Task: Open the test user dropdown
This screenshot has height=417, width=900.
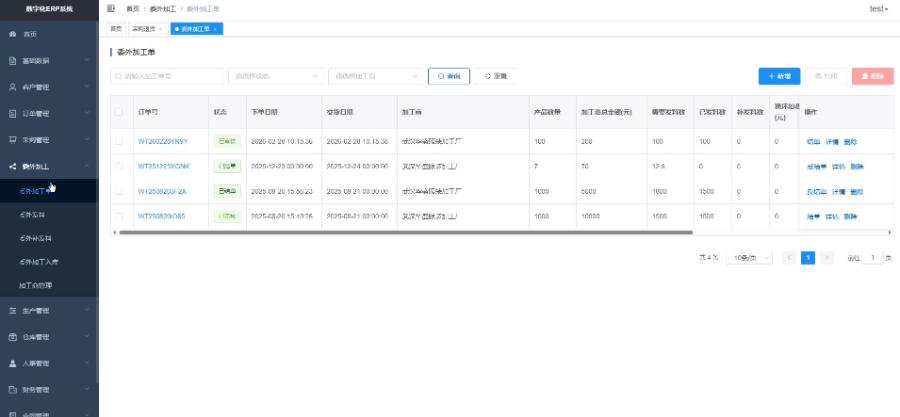Action: (x=879, y=9)
